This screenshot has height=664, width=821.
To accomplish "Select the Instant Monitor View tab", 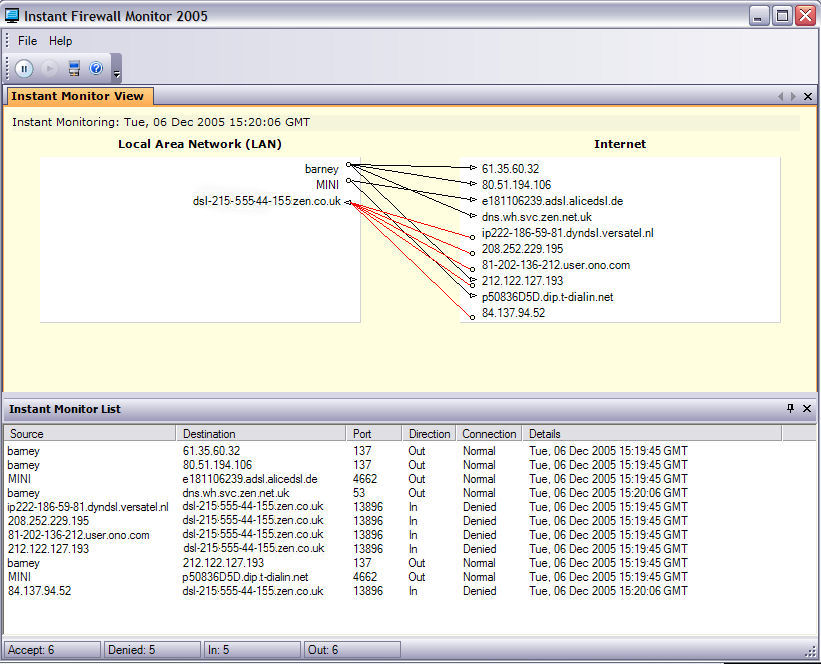I will click(x=79, y=96).
